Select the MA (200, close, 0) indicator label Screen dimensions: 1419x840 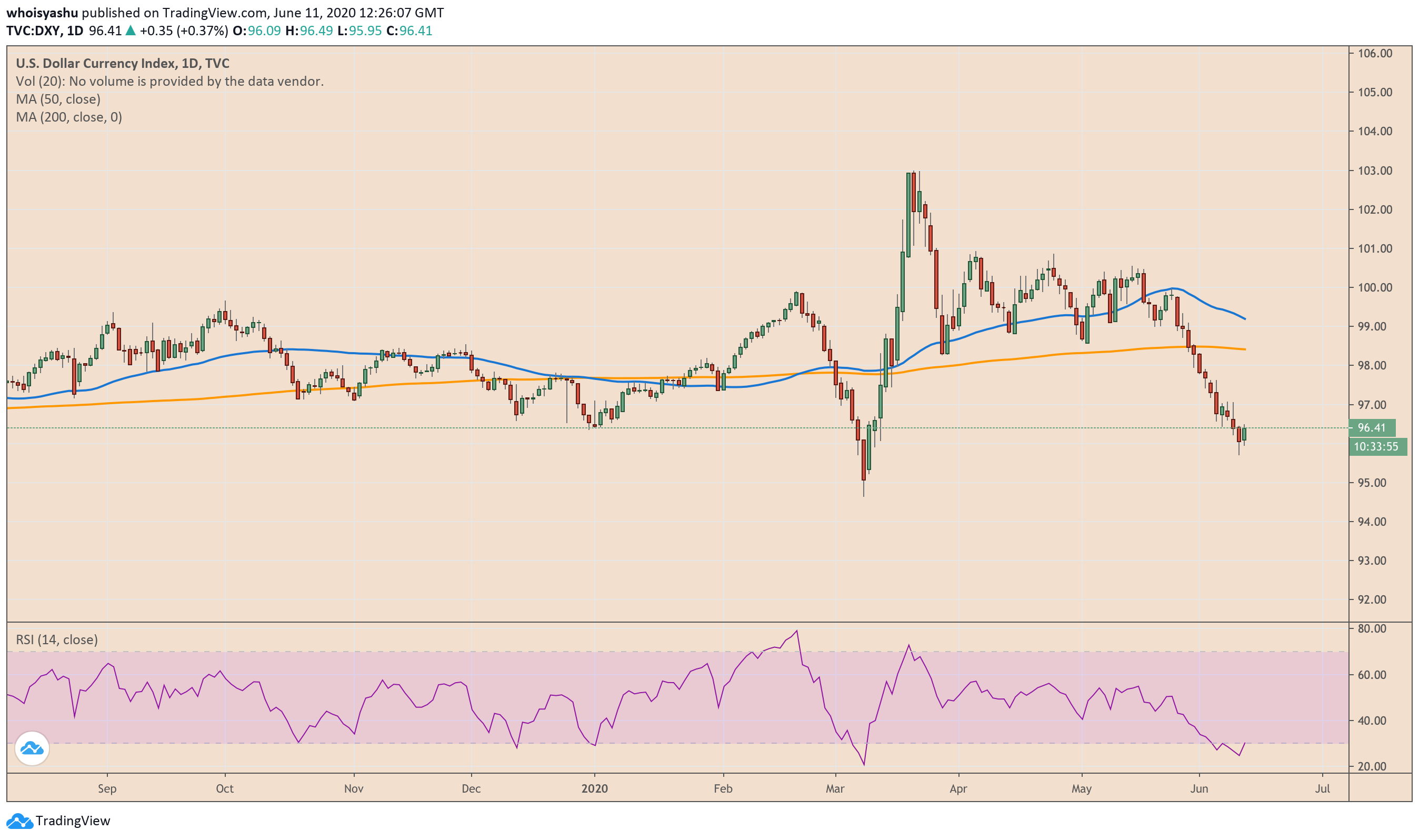[68, 117]
